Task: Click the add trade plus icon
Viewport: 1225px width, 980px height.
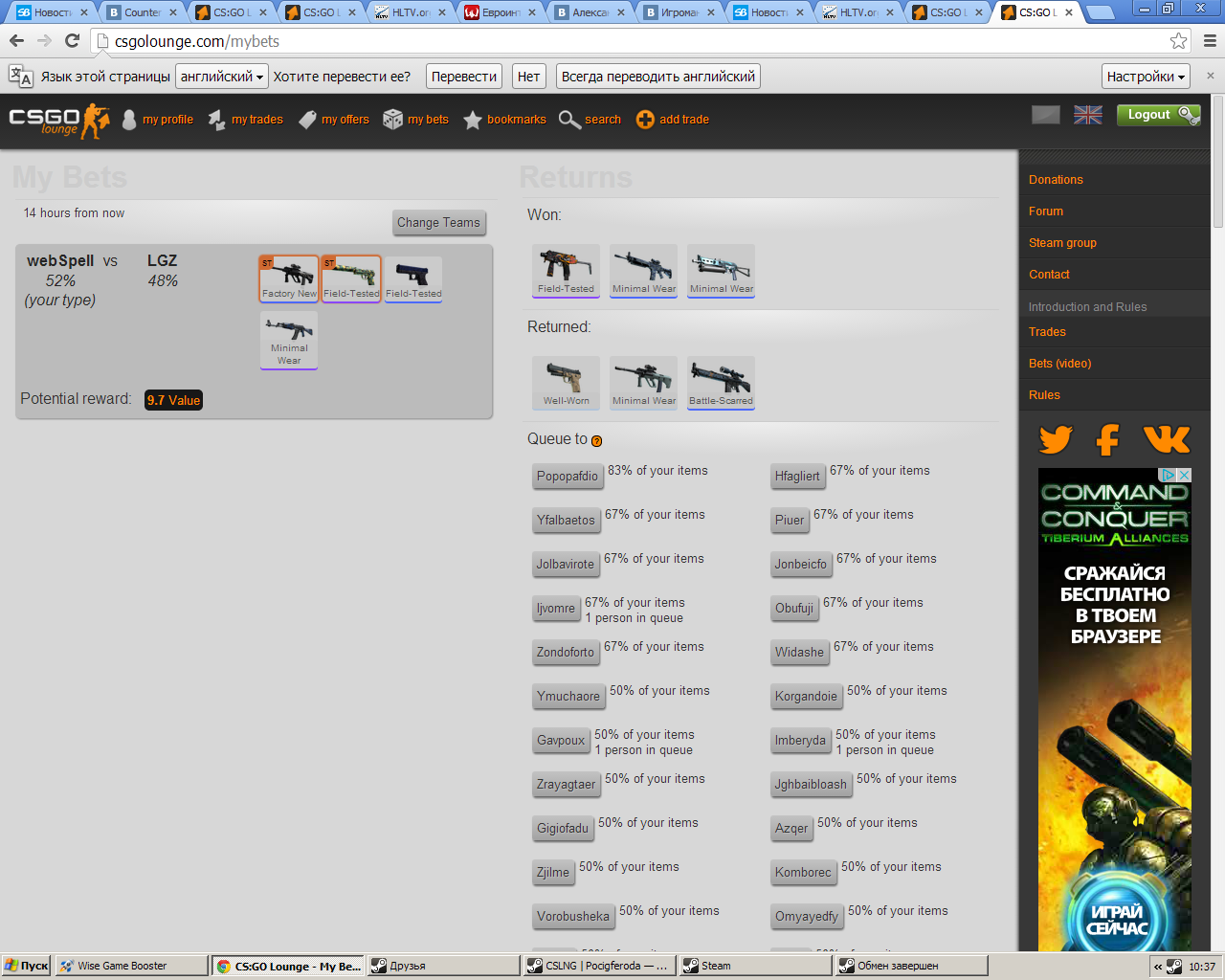Action: 645,120
